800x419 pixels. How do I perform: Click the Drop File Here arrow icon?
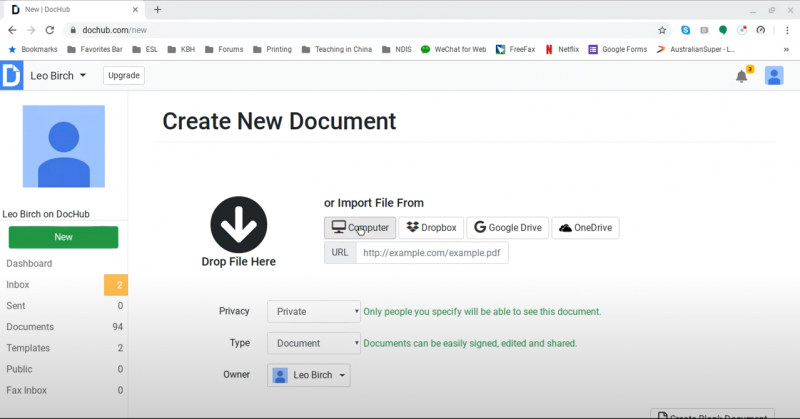(238, 223)
